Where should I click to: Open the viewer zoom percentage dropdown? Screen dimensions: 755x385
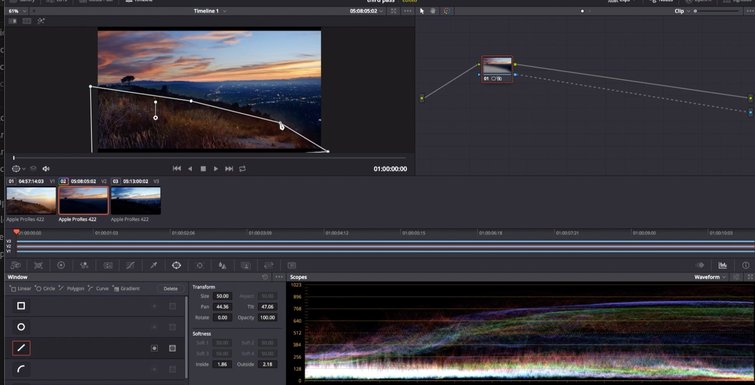click(15, 11)
